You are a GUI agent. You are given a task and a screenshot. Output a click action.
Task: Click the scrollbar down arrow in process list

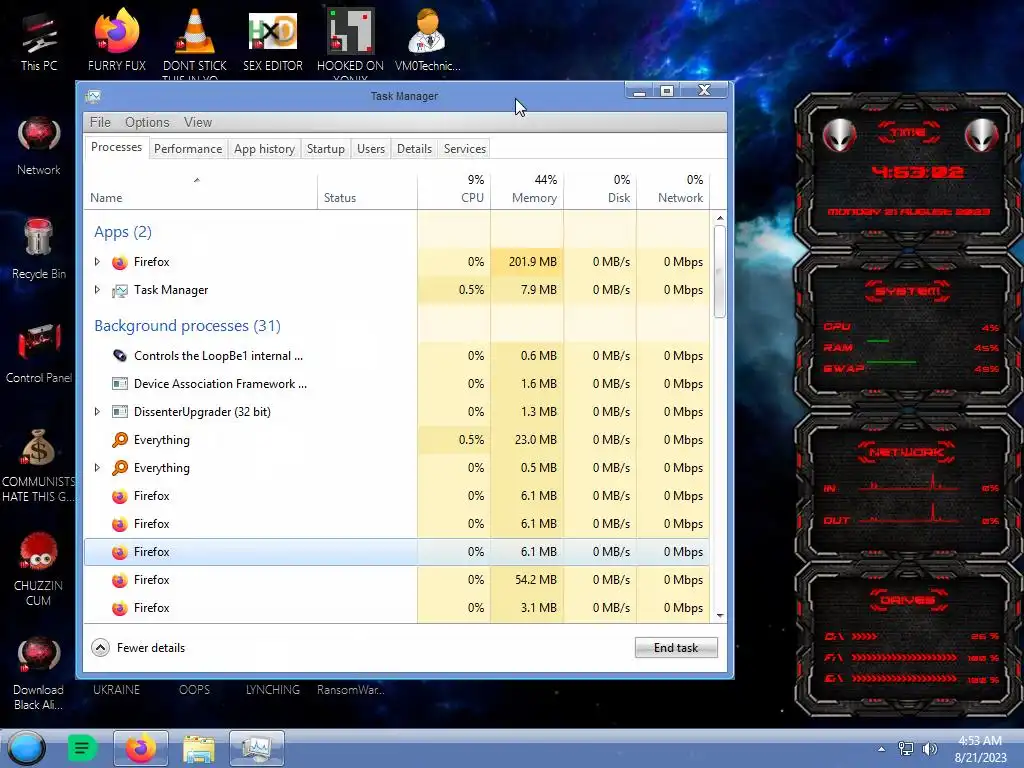point(720,615)
